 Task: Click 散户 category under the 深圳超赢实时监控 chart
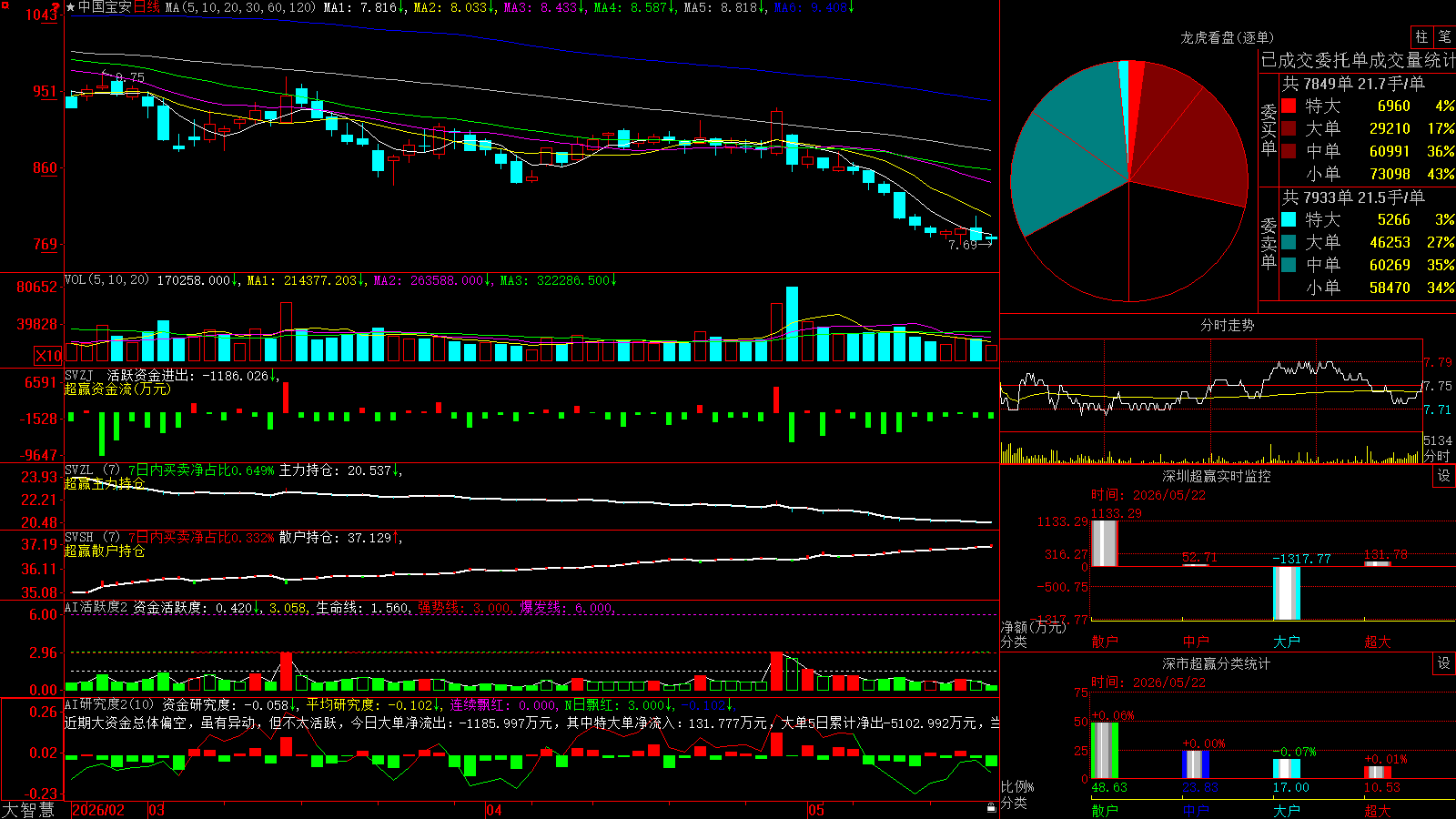click(1105, 642)
